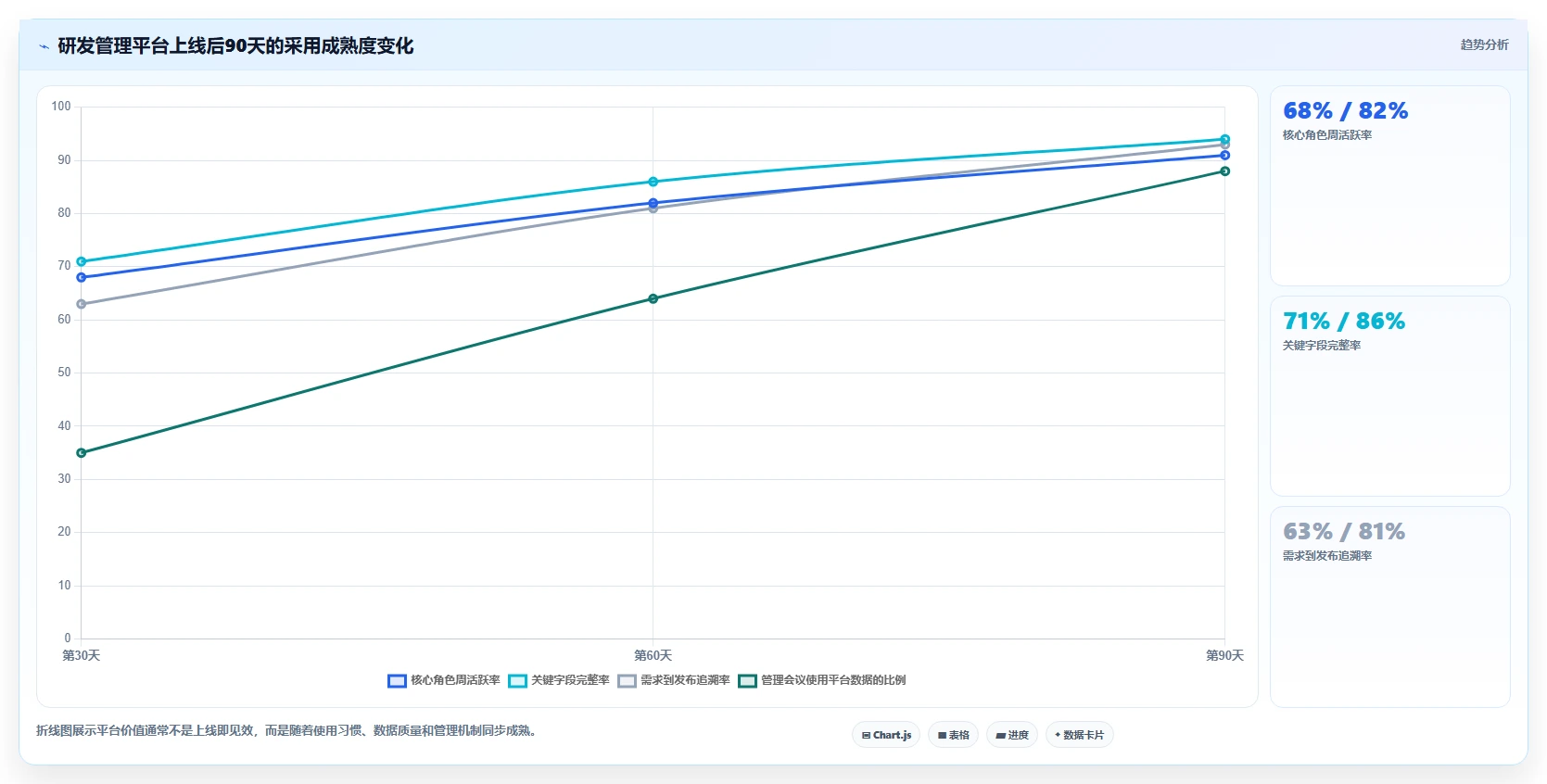Select the dark green data point at 第30天
The image size is (1547, 784).
(x=82, y=453)
